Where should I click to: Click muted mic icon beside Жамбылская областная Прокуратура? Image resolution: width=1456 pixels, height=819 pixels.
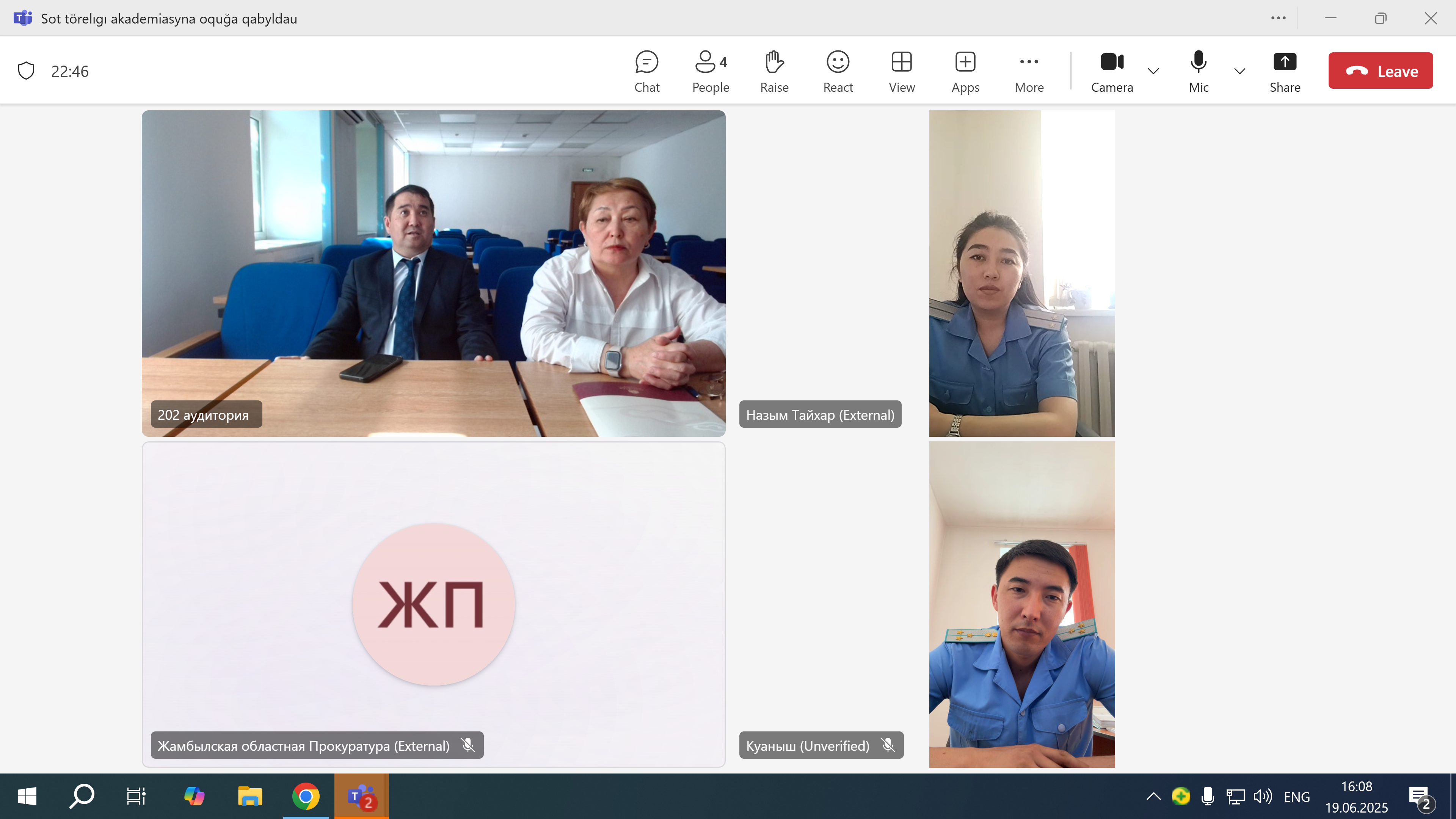(x=468, y=745)
